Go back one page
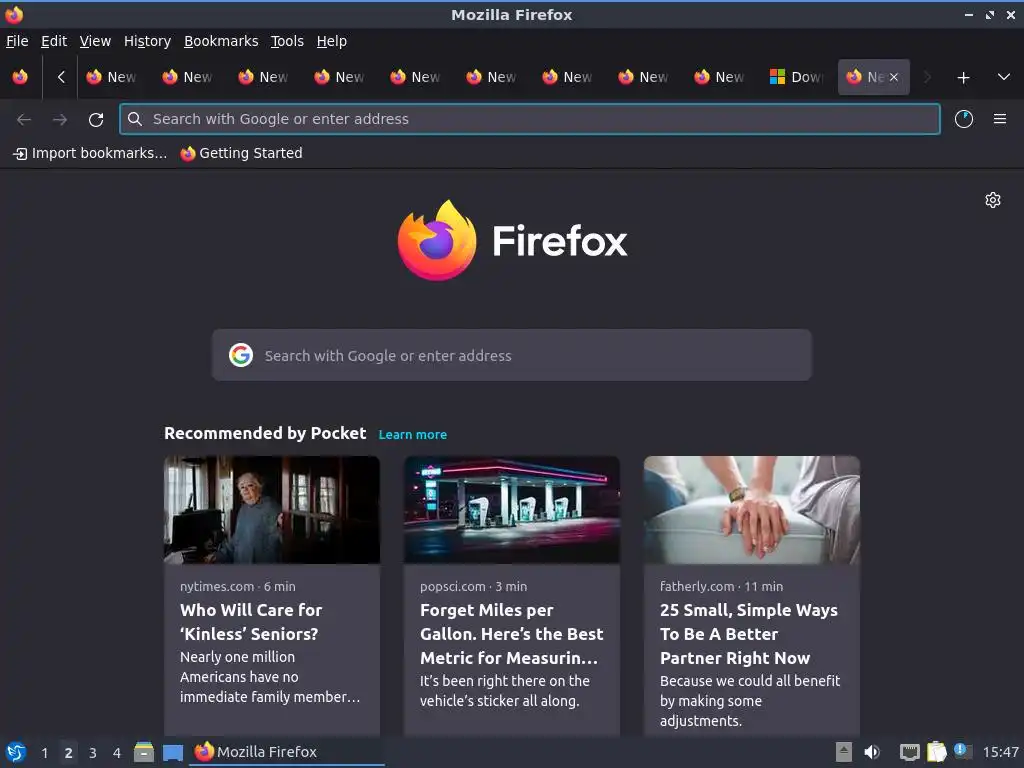The height and width of the screenshot is (768, 1024). (24, 120)
